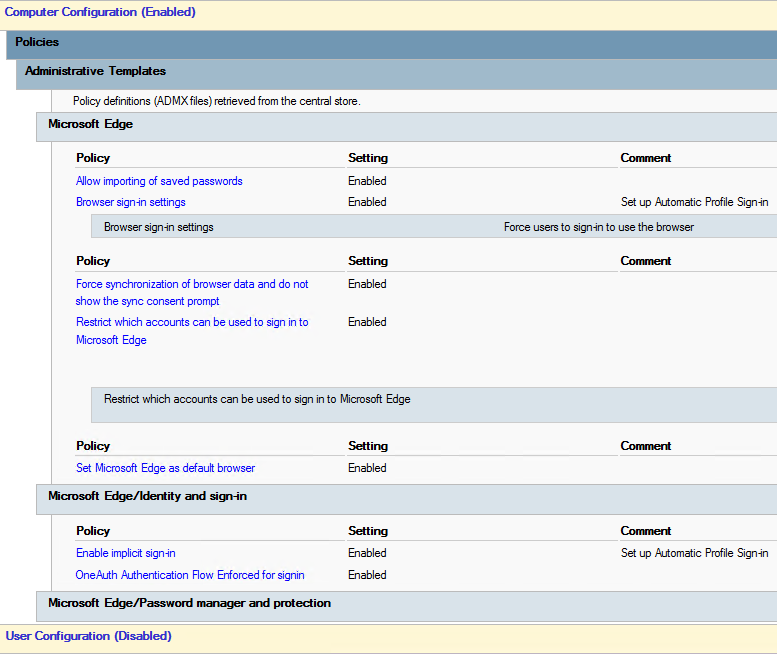Click the Setting column header in Identity and sign-in table

[x=368, y=531]
